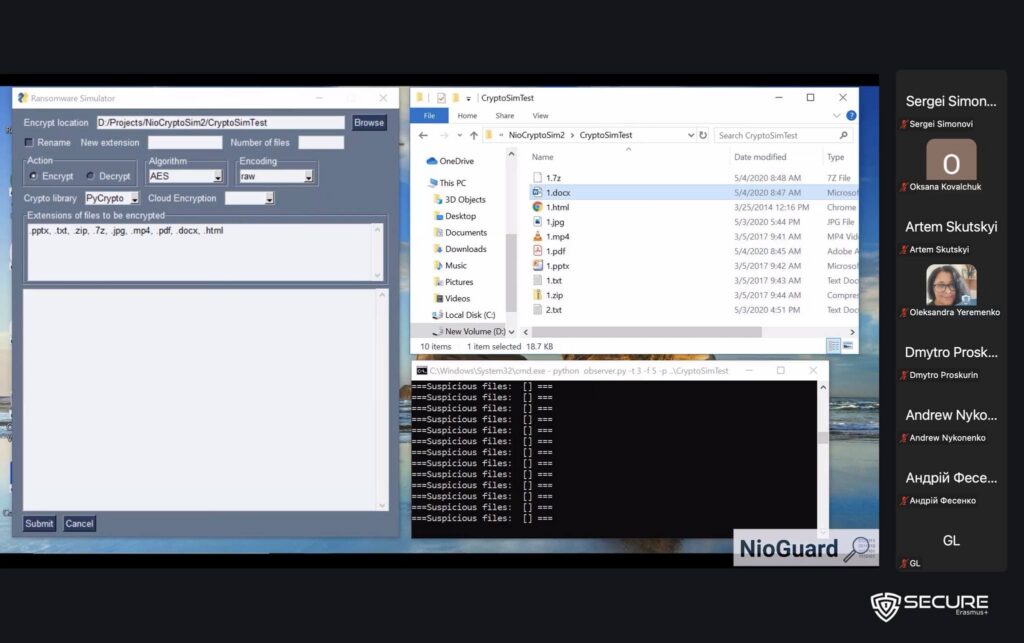The width and height of the screenshot is (1024, 643).
Task: Click the Browse button
Action: (x=368, y=123)
